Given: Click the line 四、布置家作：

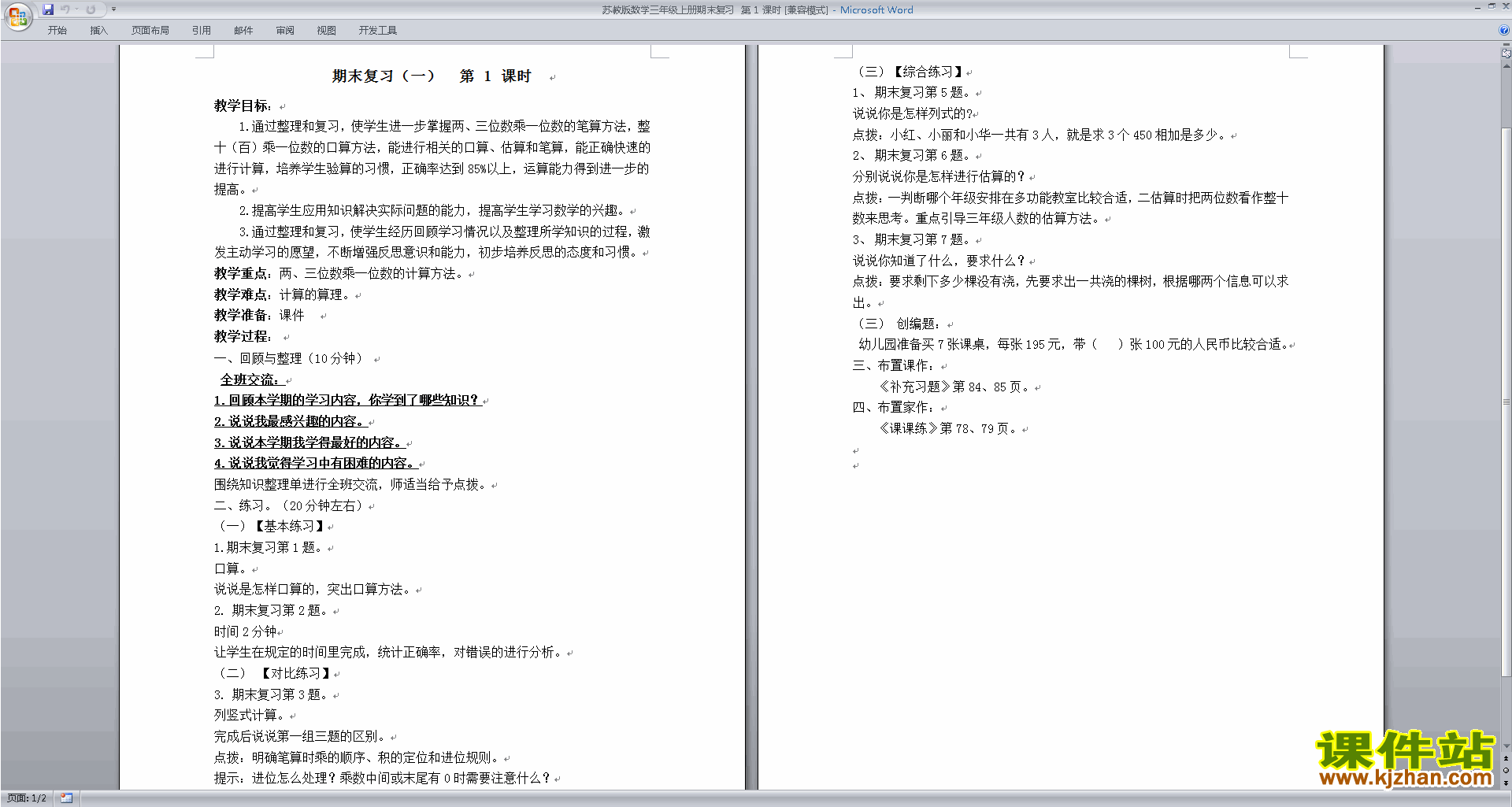Looking at the screenshot, I should click(895, 407).
